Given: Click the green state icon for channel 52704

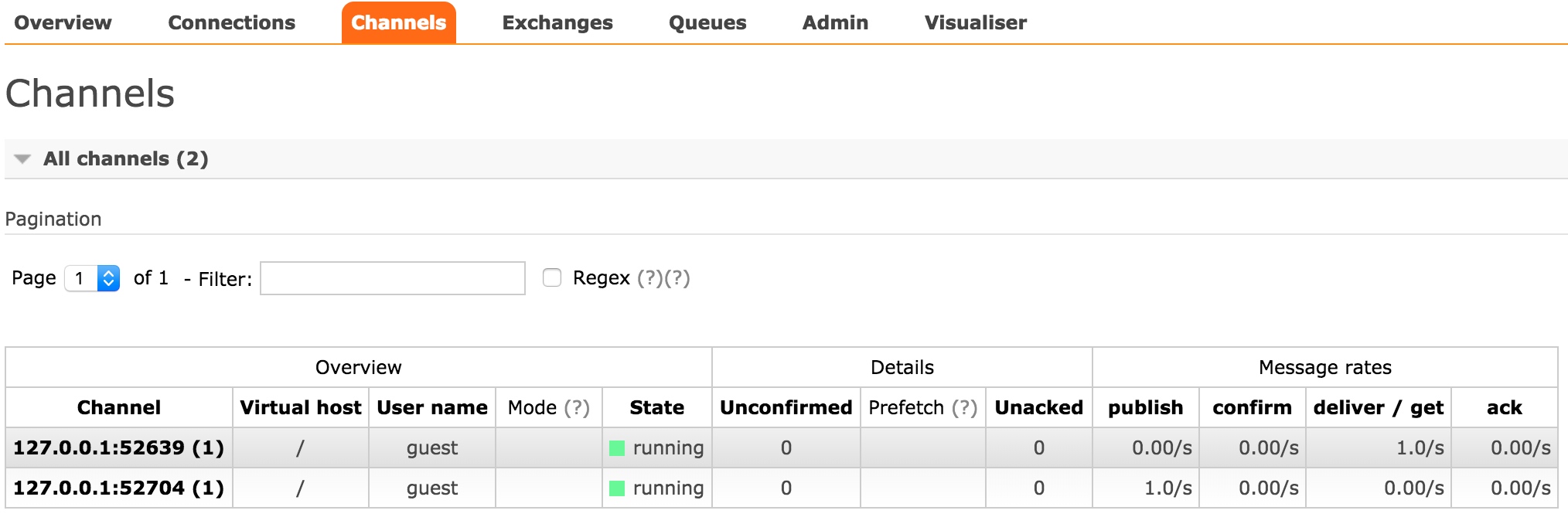Looking at the screenshot, I should [x=617, y=488].
